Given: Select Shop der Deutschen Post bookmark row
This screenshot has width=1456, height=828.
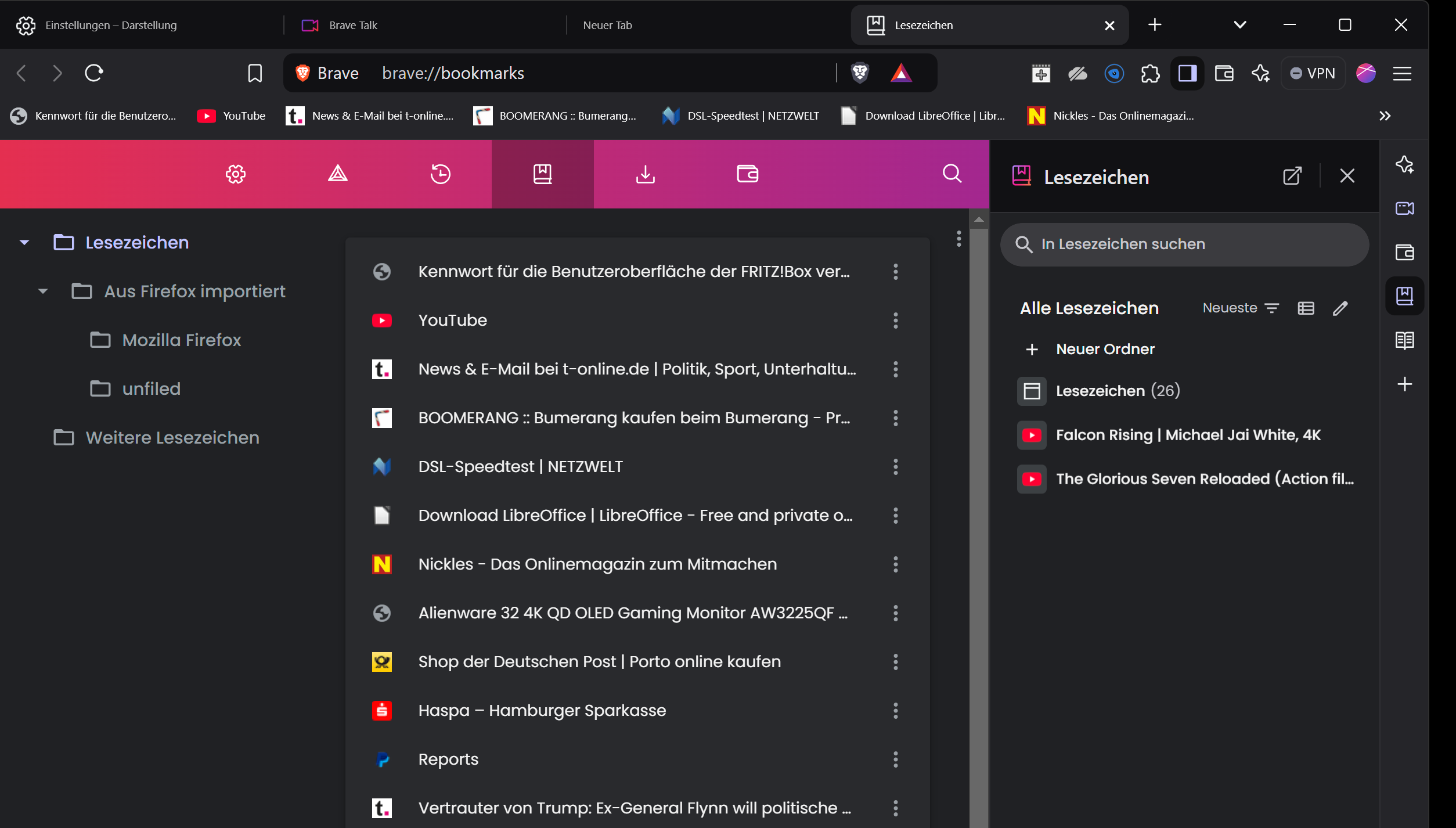Looking at the screenshot, I should point(637,662).
